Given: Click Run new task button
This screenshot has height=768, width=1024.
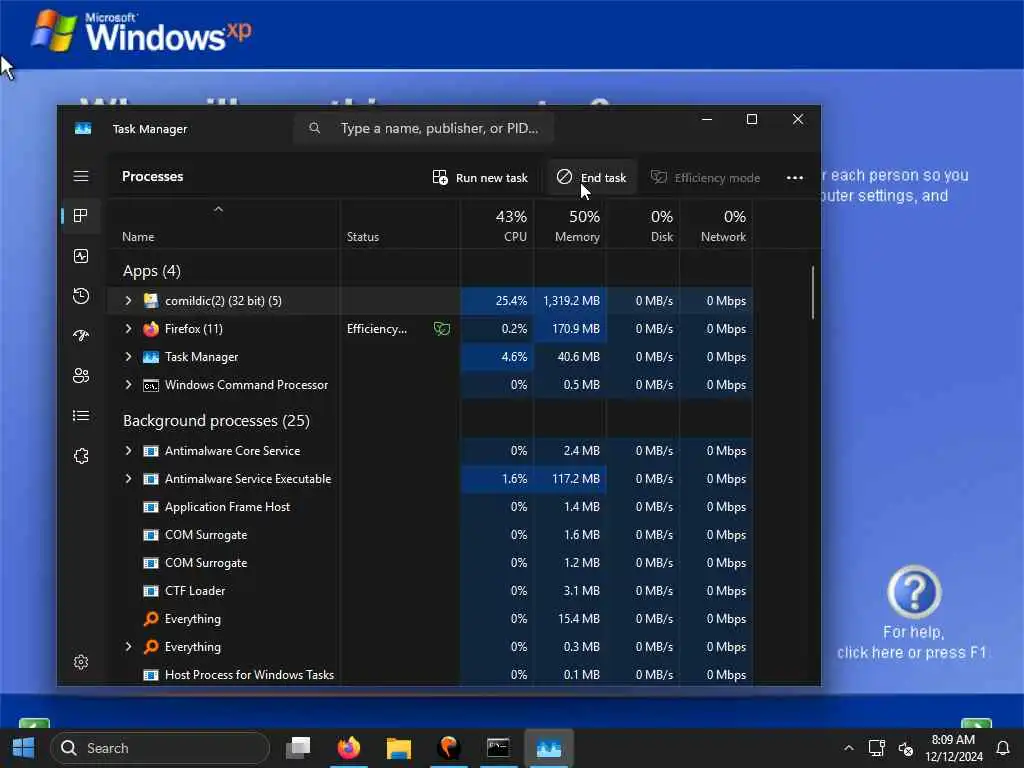Looking at the screenshot, I should coord(480,178).
